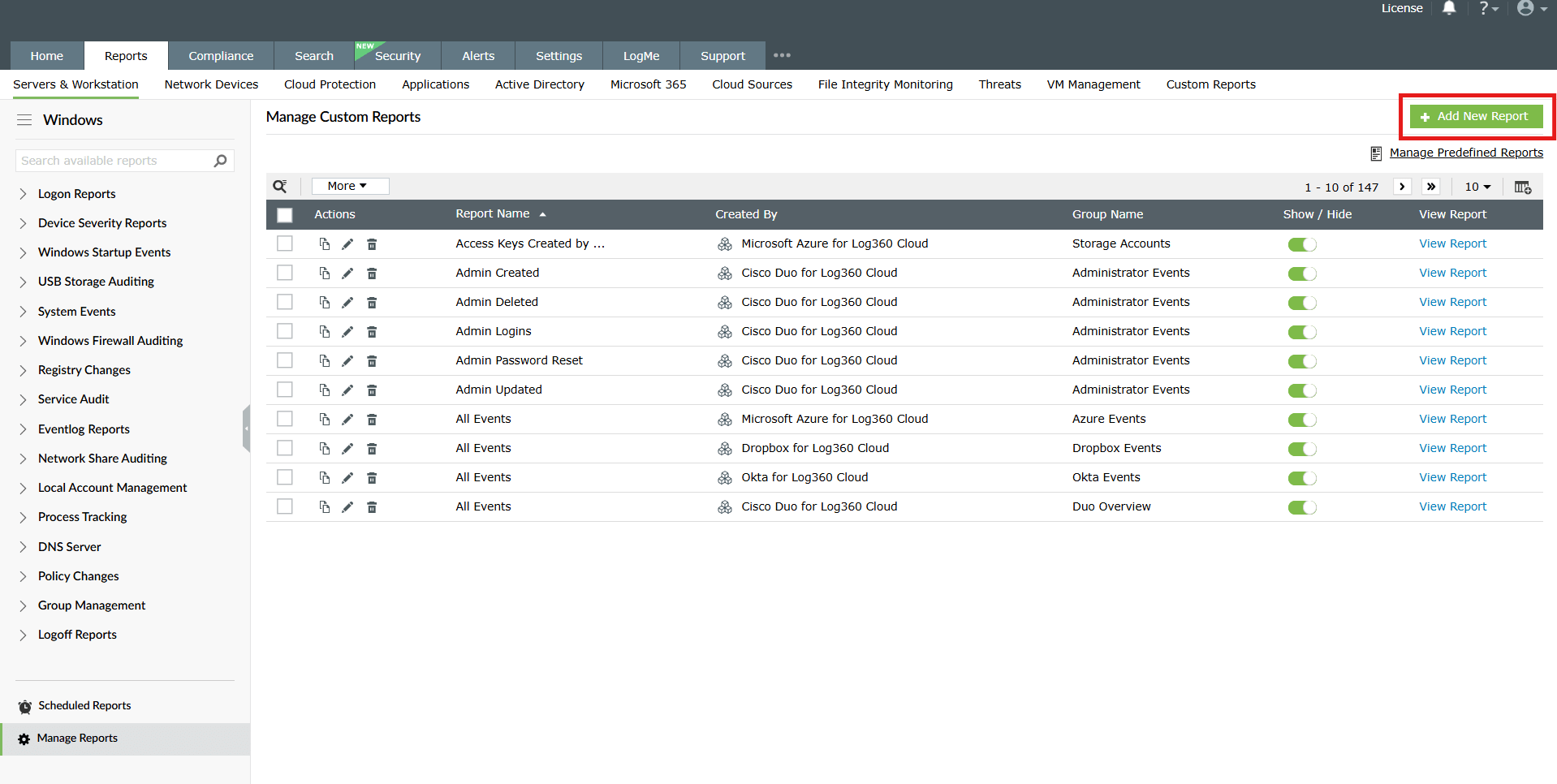Click the License link
The width and height of the screenshot is (1557, 784).
1402,8
